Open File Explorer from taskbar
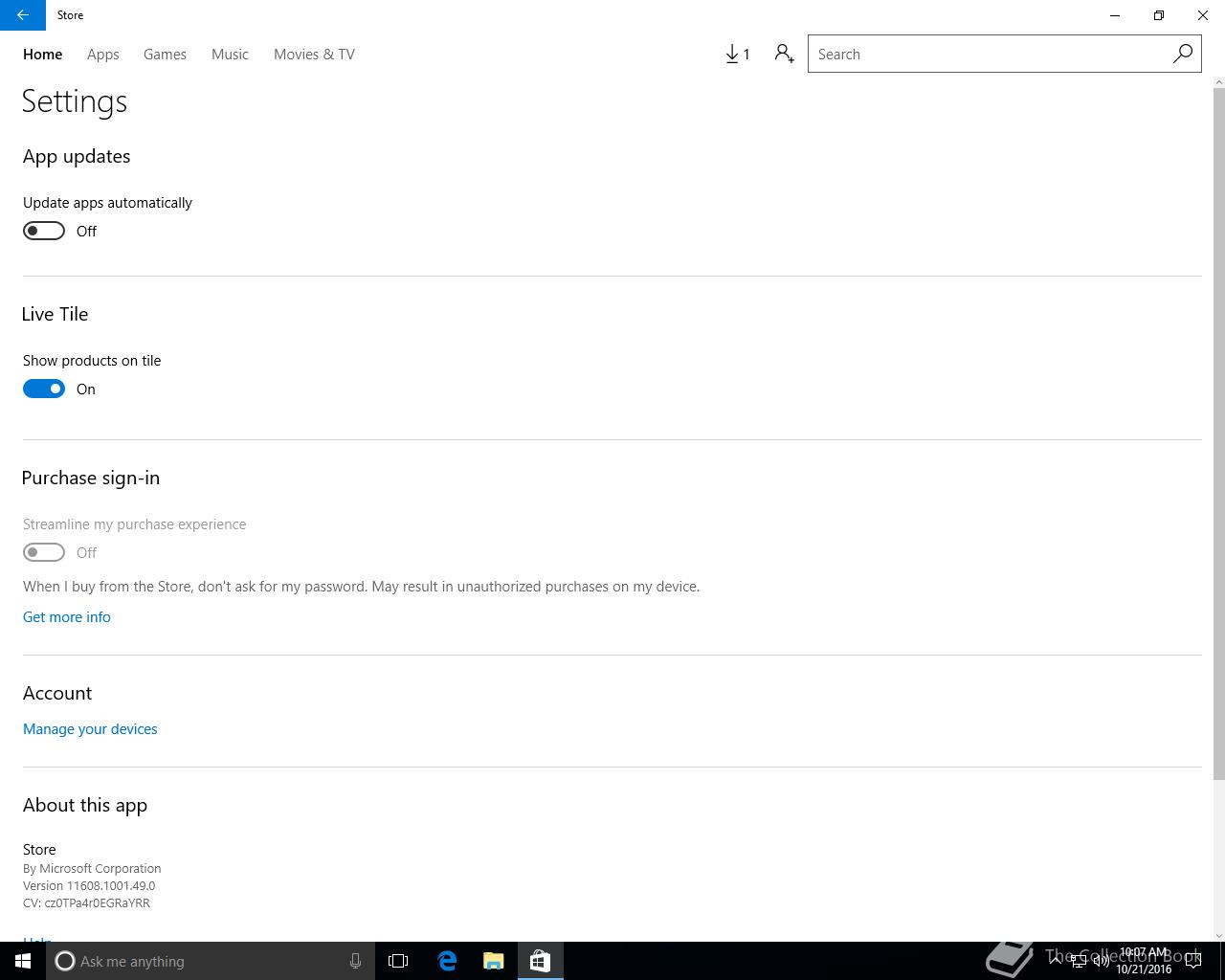Image resolution: width=1225 pixels, height=980 pixels. 494,961
